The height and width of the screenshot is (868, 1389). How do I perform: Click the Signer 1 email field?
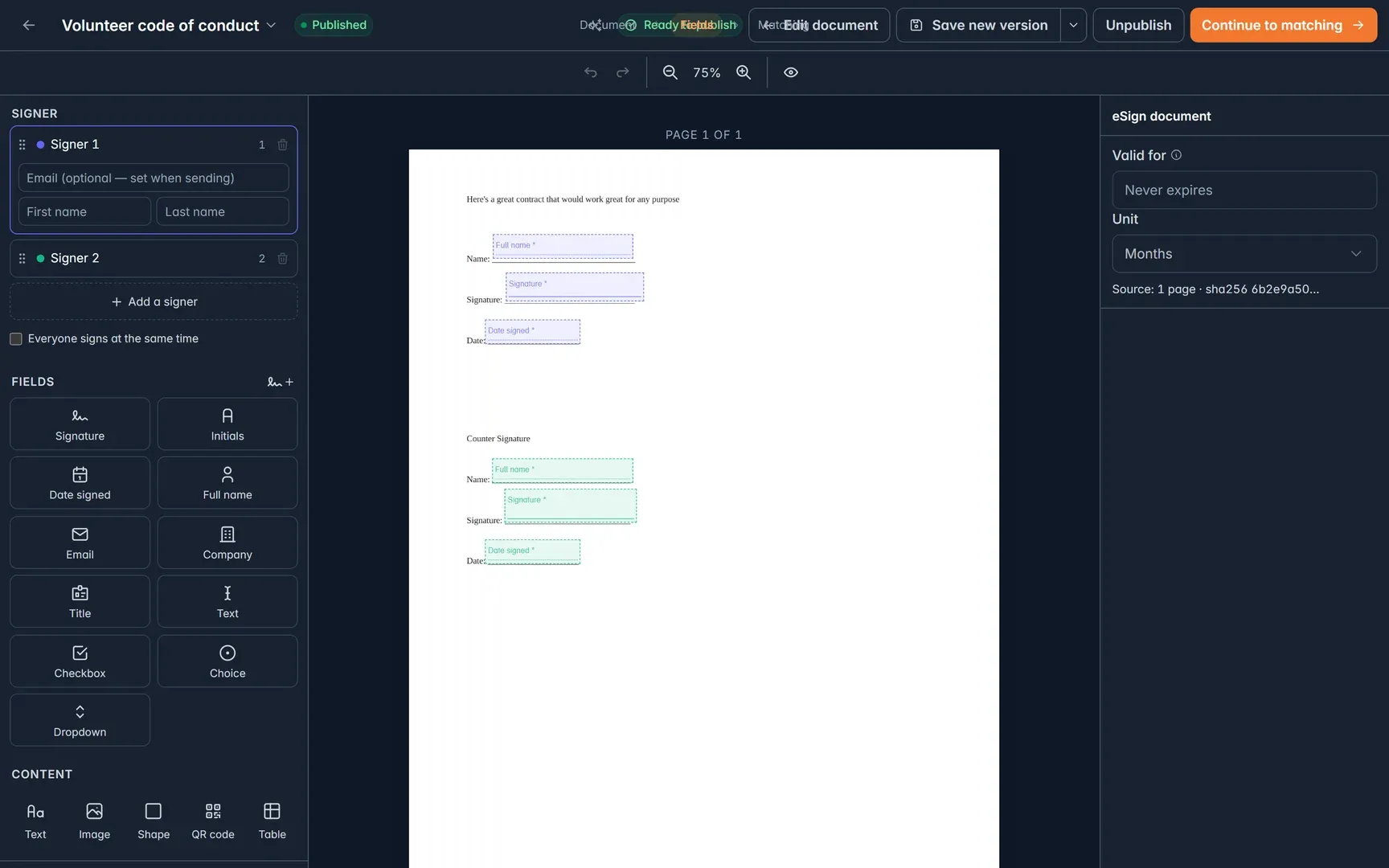coord(154,178)
